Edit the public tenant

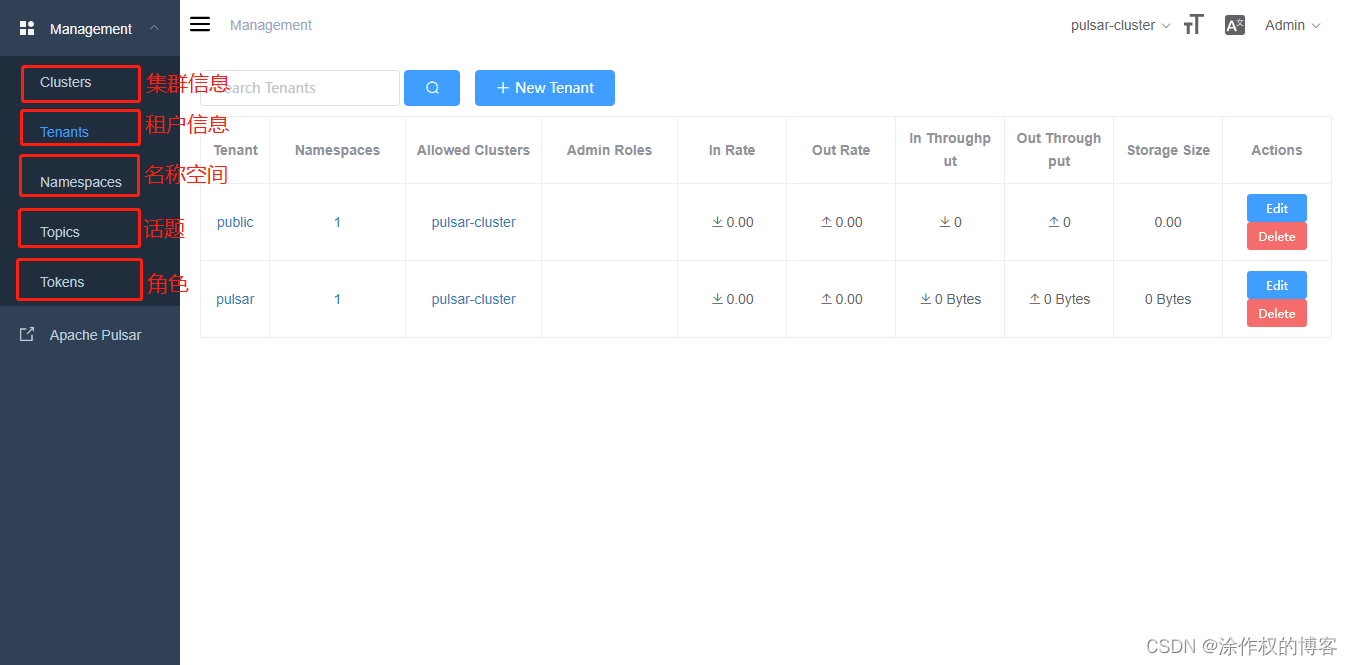[x=1277, y=208]
